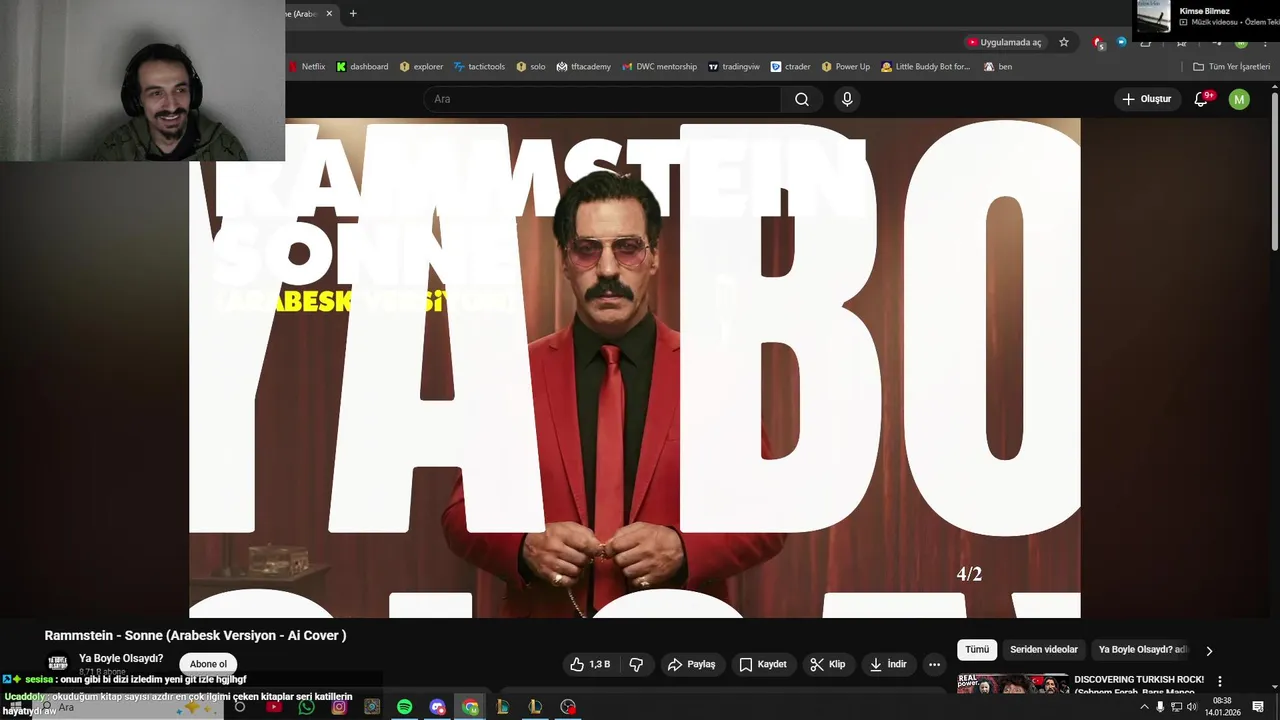Open the DWC mentorship bookmark

(x=659, y=67)
